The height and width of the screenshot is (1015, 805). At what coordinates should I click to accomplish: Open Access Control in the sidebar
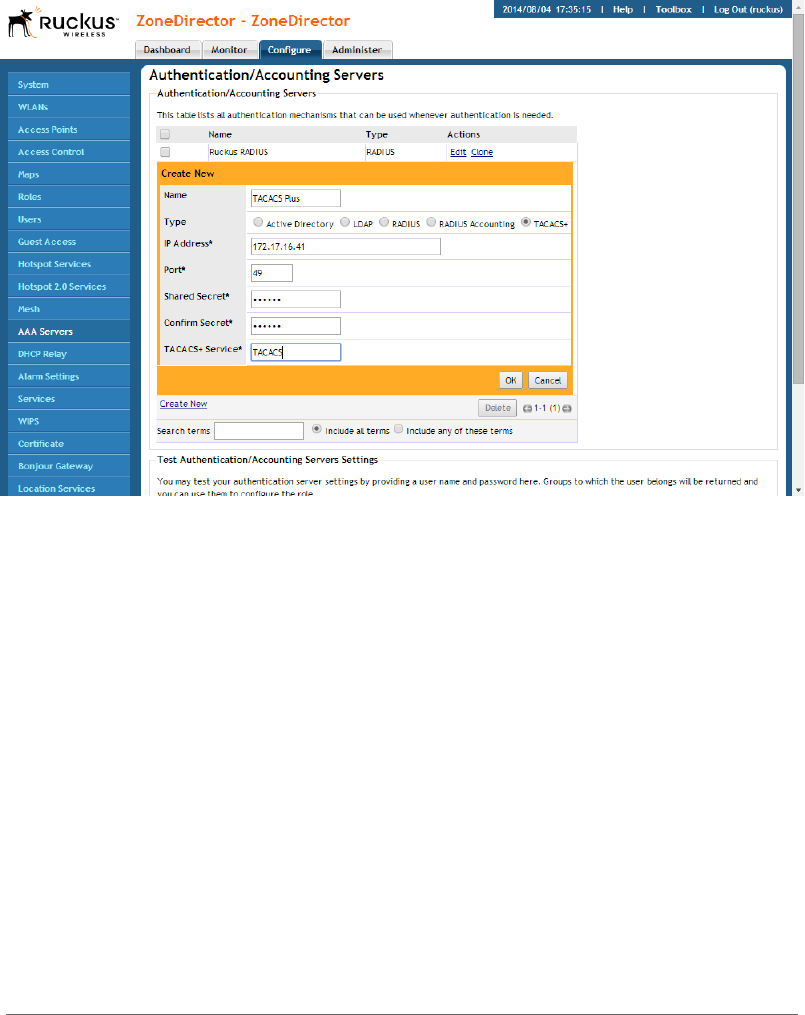69,151
